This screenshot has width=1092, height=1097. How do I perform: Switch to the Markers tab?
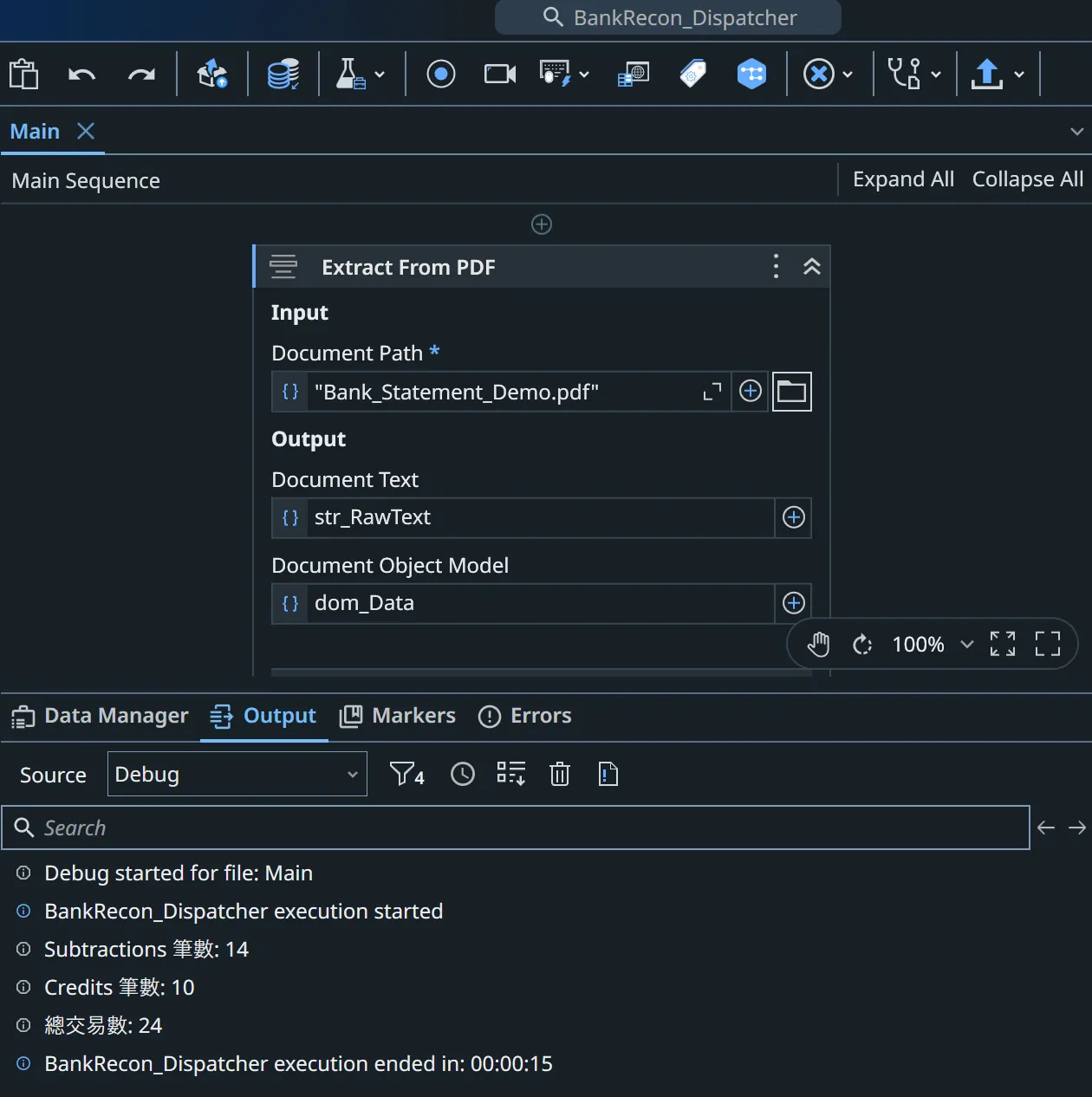(x=398, y=716)
